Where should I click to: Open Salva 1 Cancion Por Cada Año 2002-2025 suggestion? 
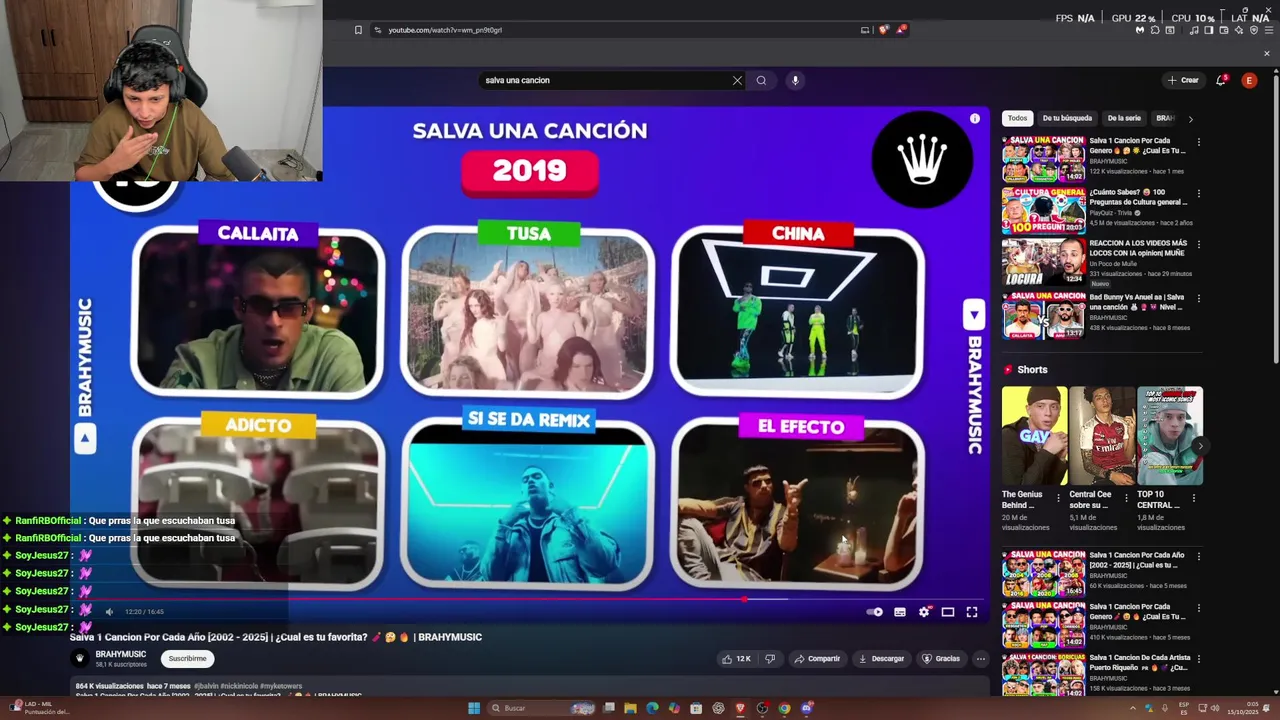tap(1043, 573)
